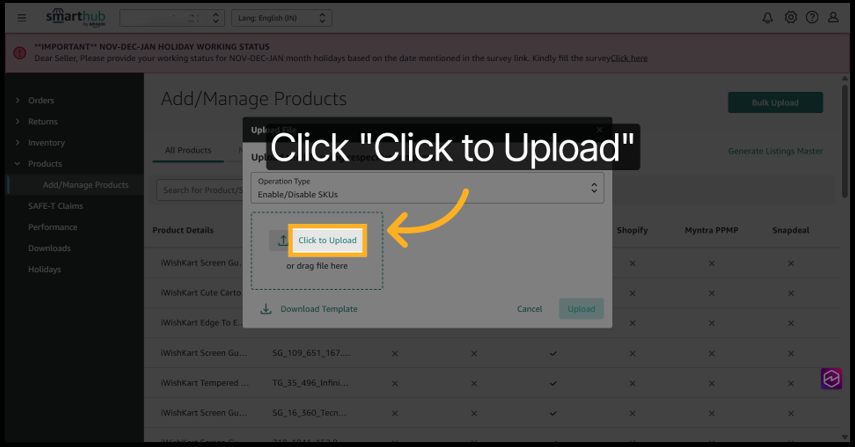Click the "Click to Upload" button

tap(327, 241)
